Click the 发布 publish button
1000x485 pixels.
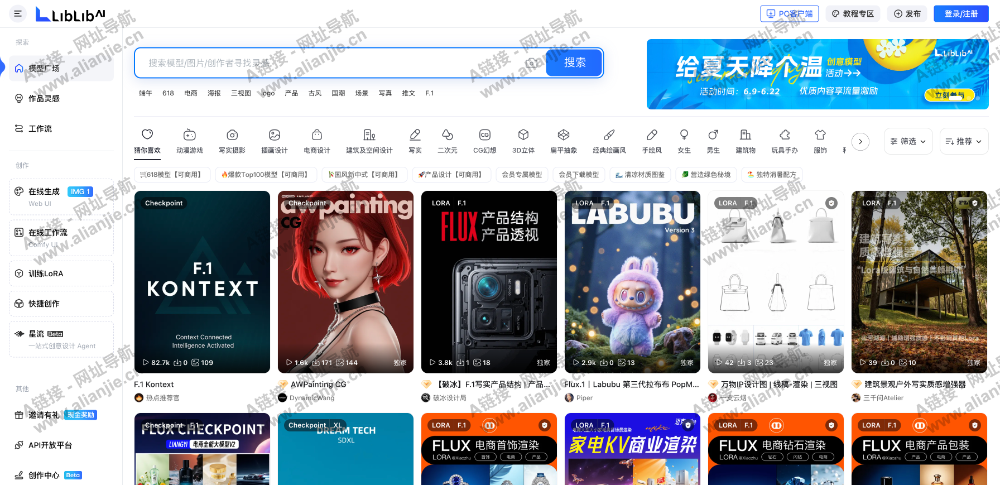pos(907,13)
